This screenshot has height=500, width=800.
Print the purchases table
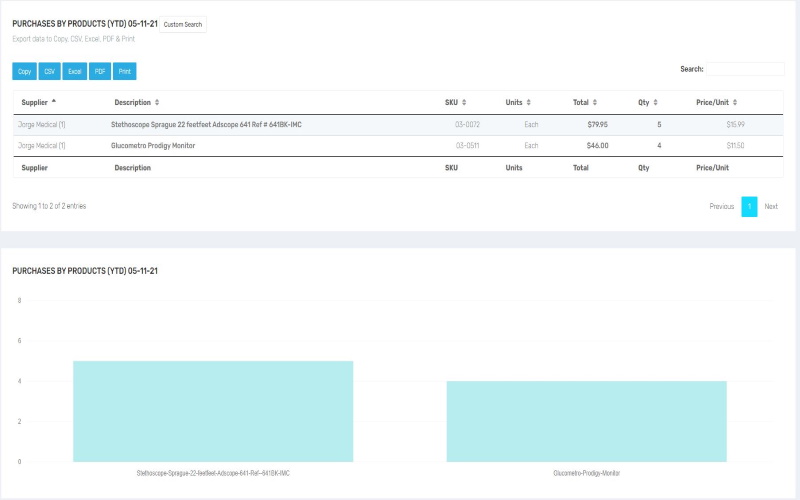125,71
